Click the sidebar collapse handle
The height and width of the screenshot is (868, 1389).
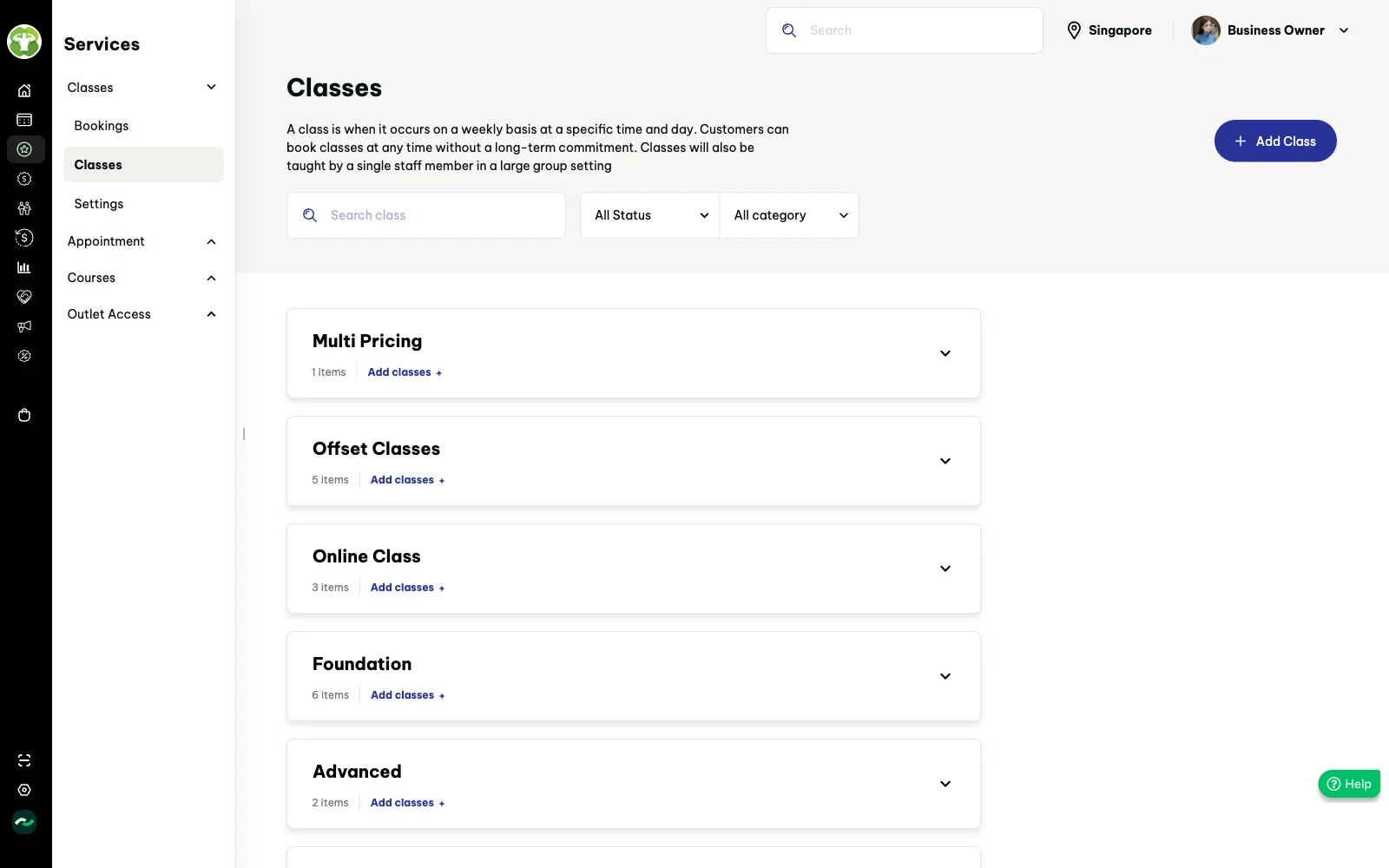[244, 434]
